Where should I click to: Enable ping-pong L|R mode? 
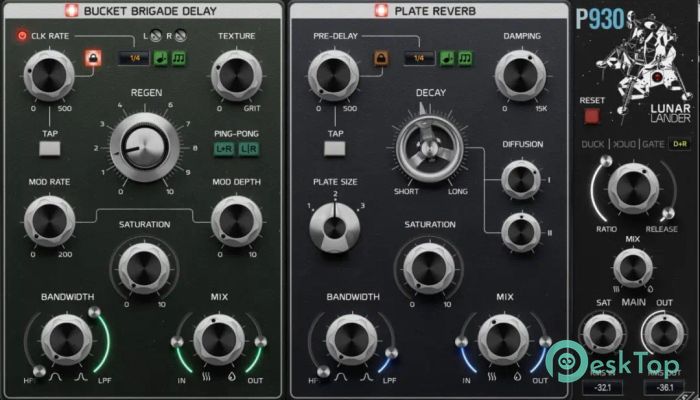tap(248, 149)
